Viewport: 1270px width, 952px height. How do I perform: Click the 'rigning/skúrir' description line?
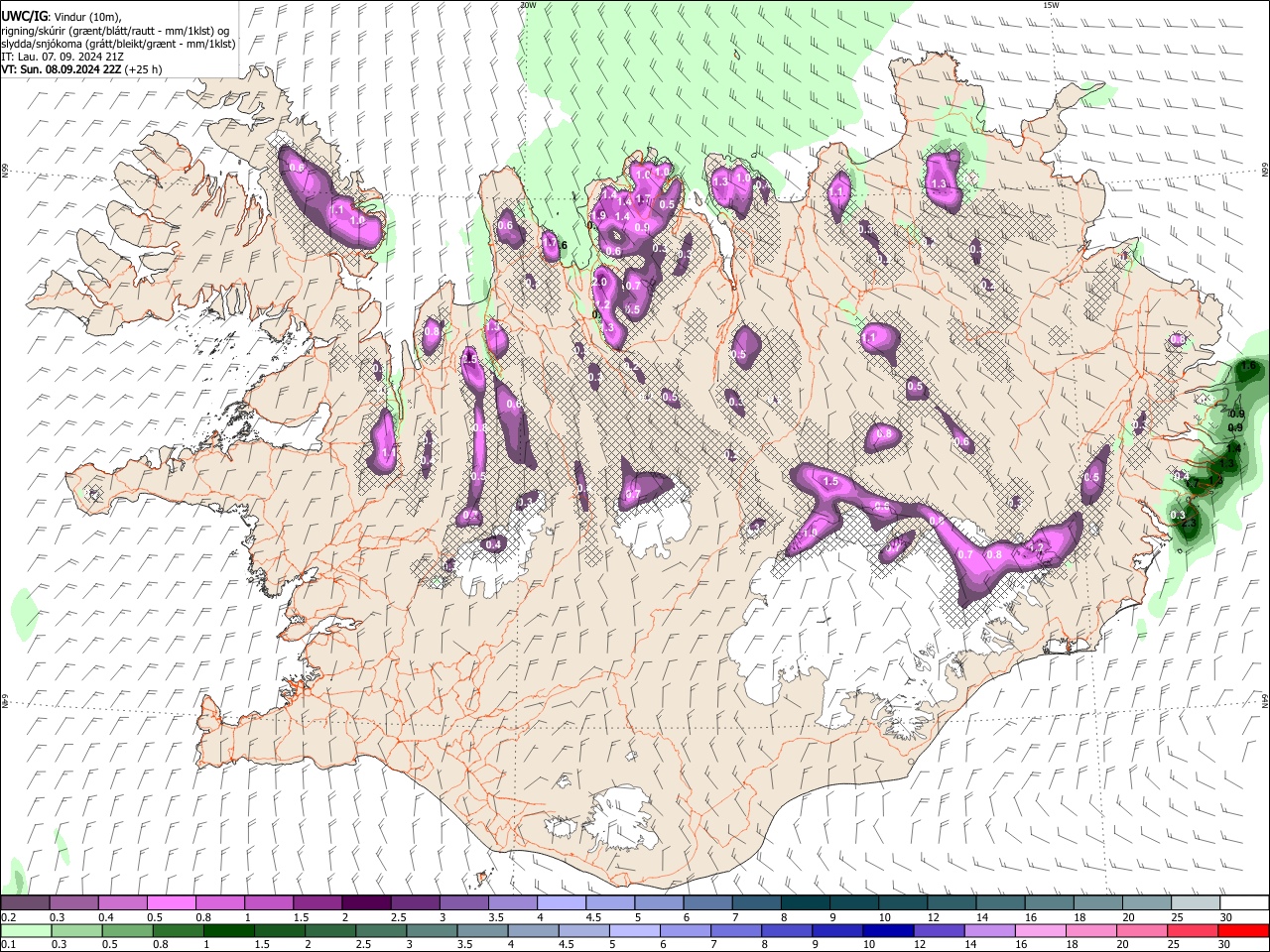(115, 31)
